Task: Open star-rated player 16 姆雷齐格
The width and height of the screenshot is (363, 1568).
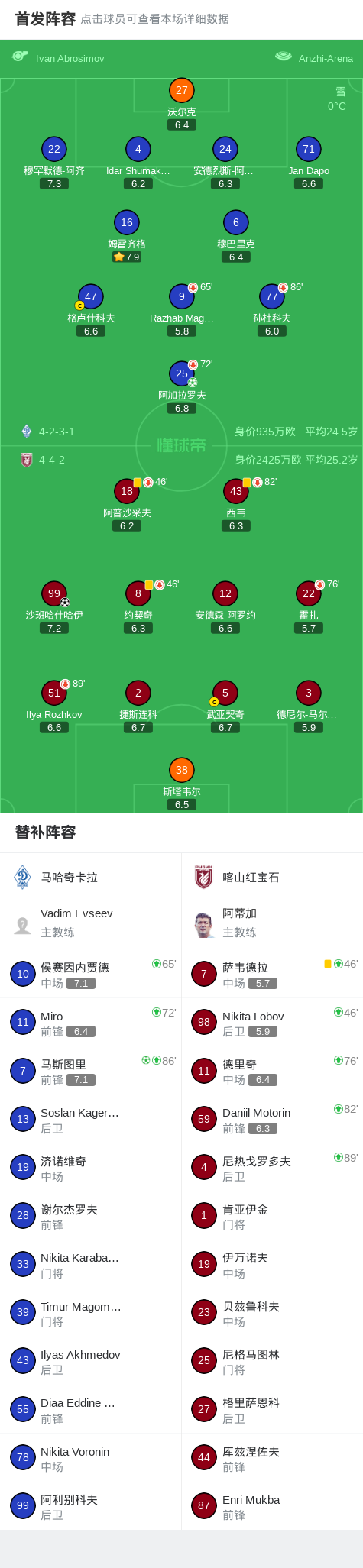Action: tap(127, 222)
